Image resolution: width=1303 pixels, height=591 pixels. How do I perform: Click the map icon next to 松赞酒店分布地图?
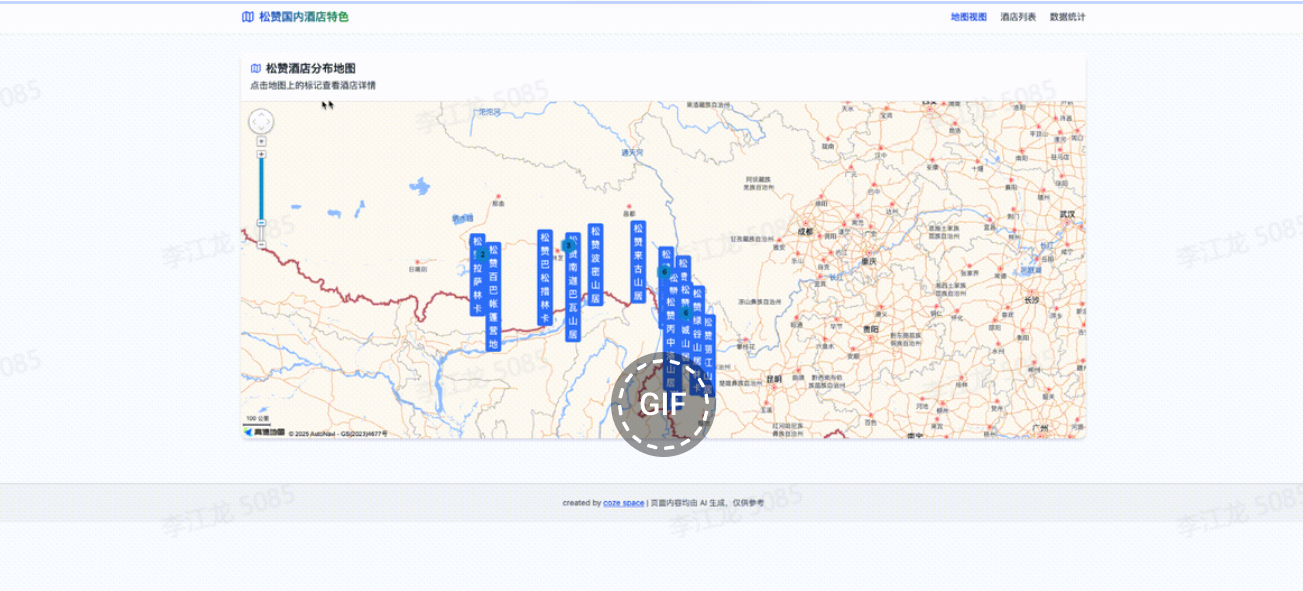(256, 69)
